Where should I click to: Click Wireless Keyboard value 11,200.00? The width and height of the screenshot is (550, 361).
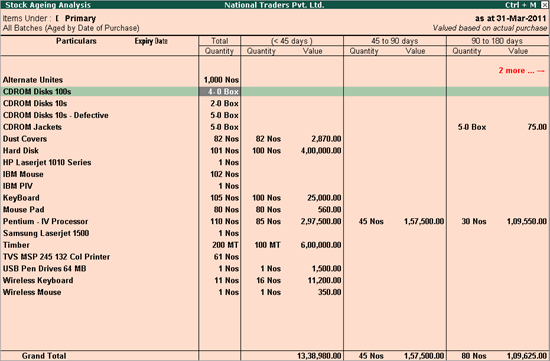click(324, 280)
